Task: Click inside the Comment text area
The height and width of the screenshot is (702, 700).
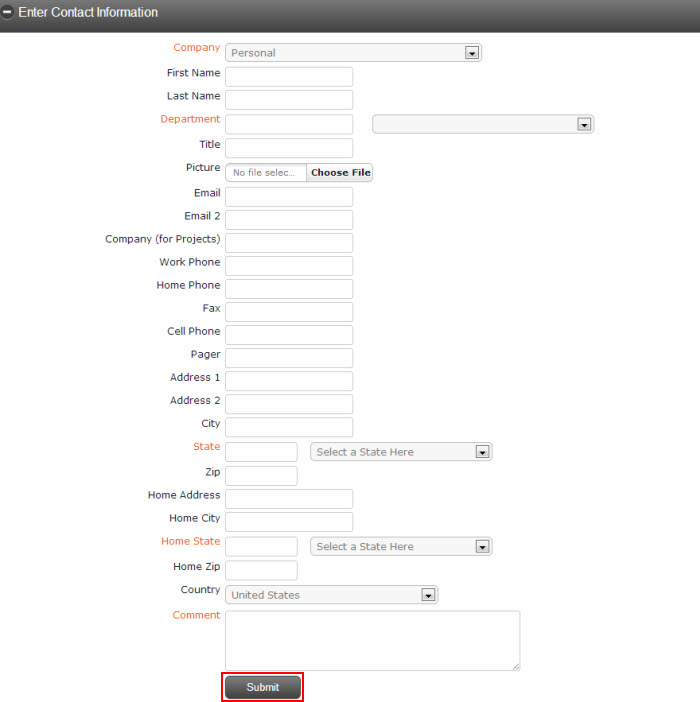Action: click(x=372, y=640)
